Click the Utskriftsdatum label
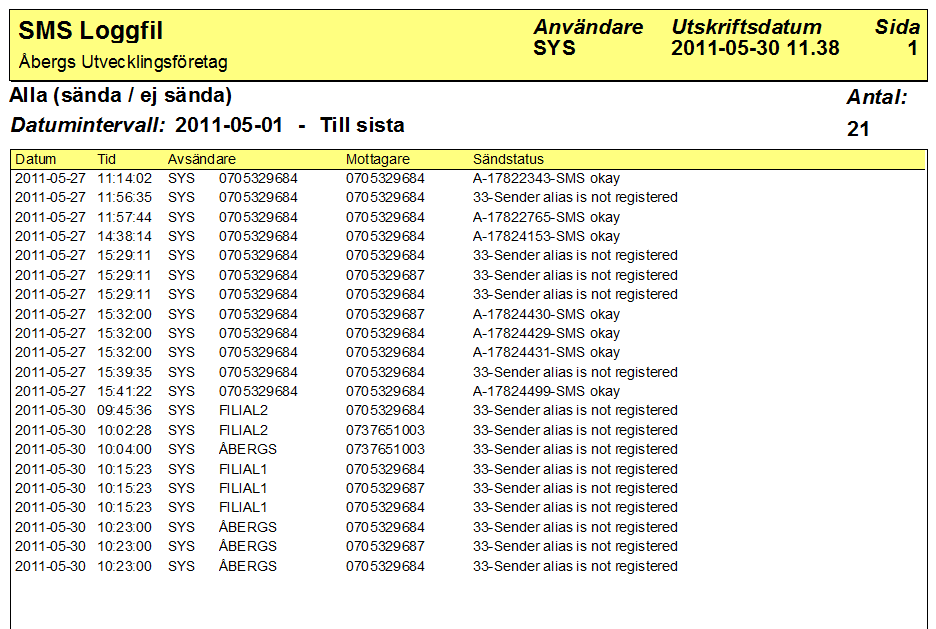Image resolution: width=936 pixels, height=629 pixels. pos(746,27)
